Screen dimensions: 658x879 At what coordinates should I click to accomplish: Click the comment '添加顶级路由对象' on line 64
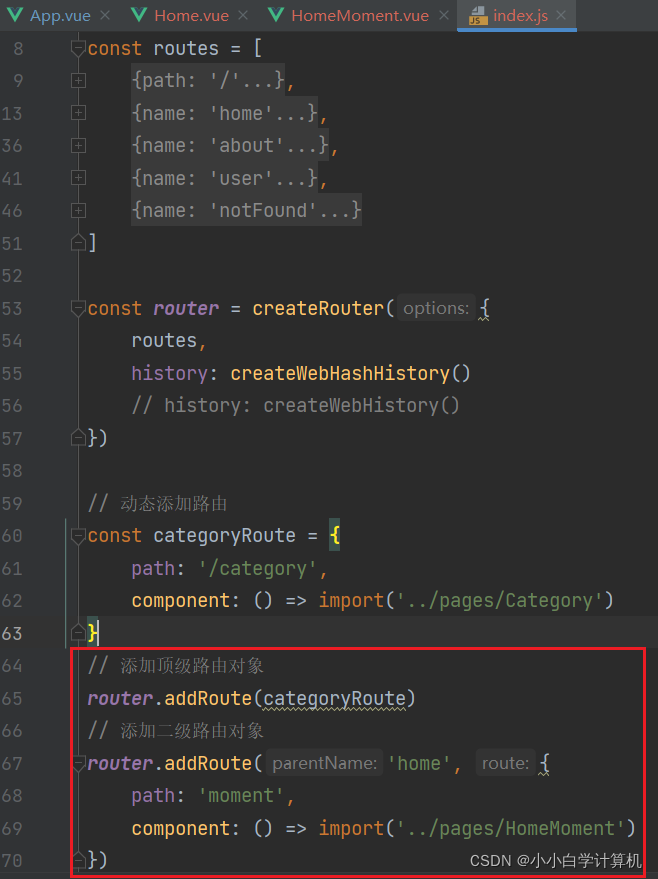pyautogui.click(x=192, y=666)
